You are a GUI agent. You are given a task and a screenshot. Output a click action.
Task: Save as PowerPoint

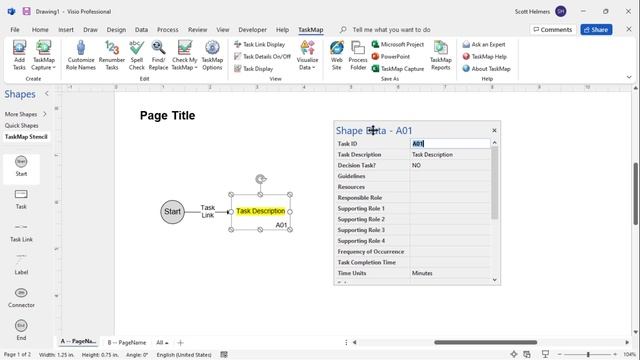click(x=391, y=56)
